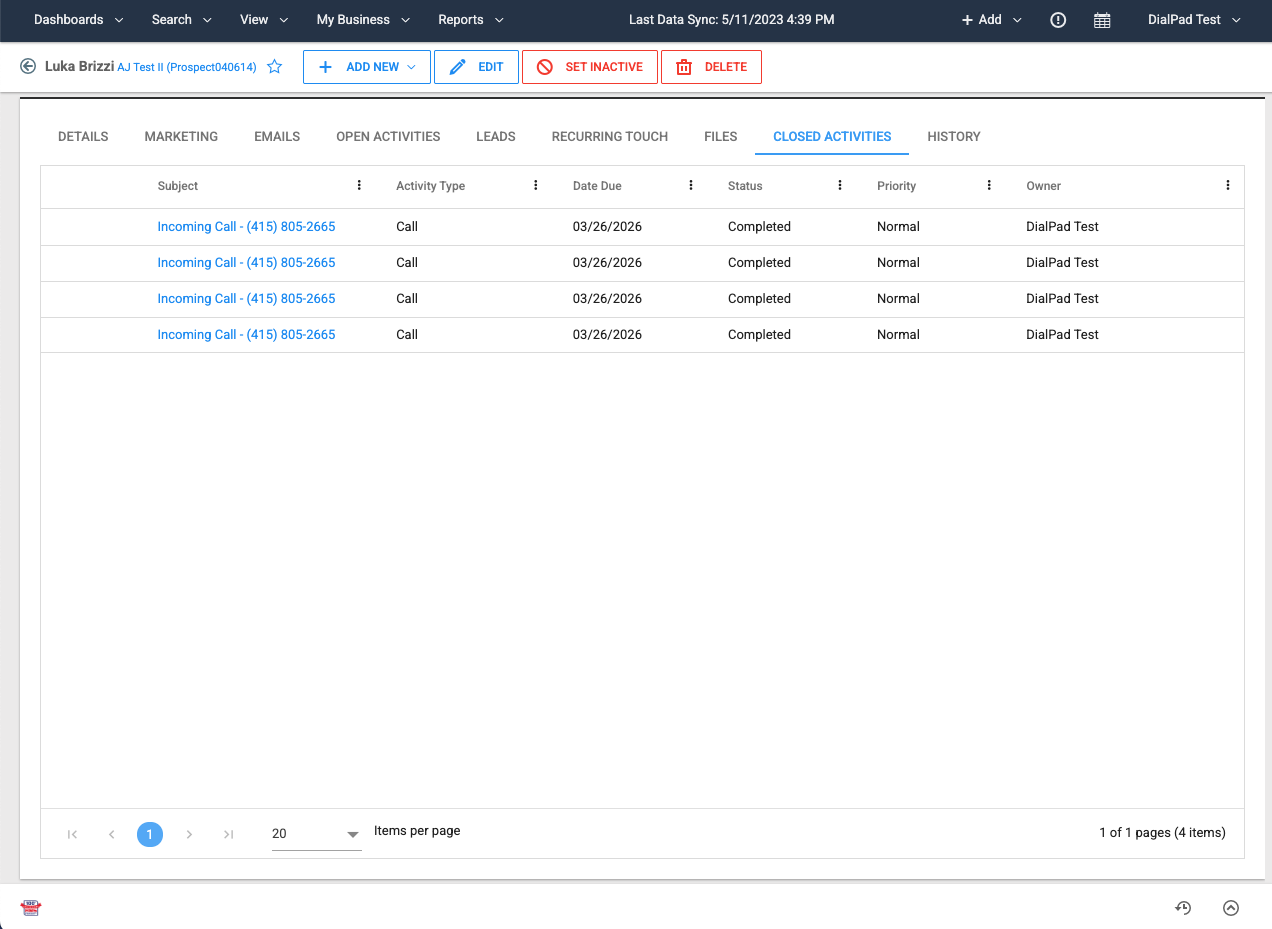Switch to the Recurring Touch tab

tap(610, 136)
